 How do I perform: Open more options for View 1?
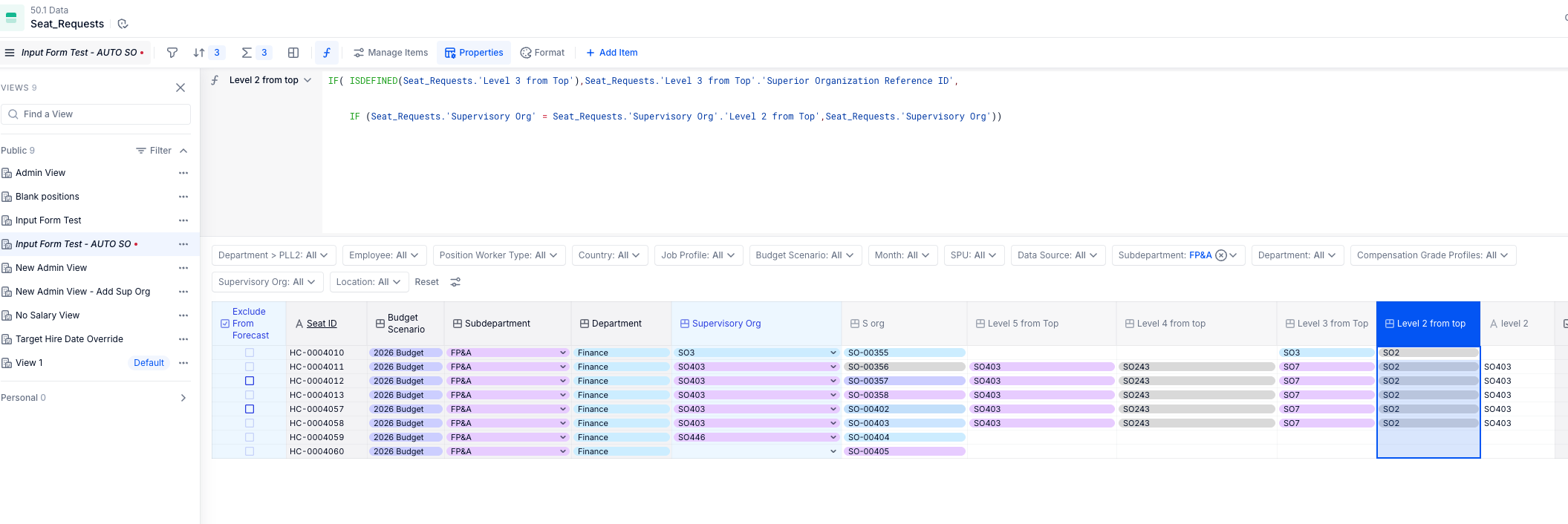tap(183, 363)
